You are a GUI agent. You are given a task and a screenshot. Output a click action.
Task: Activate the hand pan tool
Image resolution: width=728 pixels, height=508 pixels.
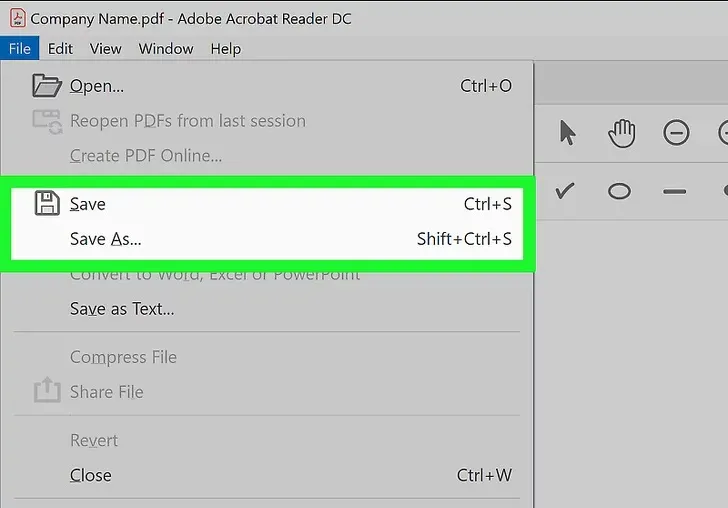coord(622,133)
